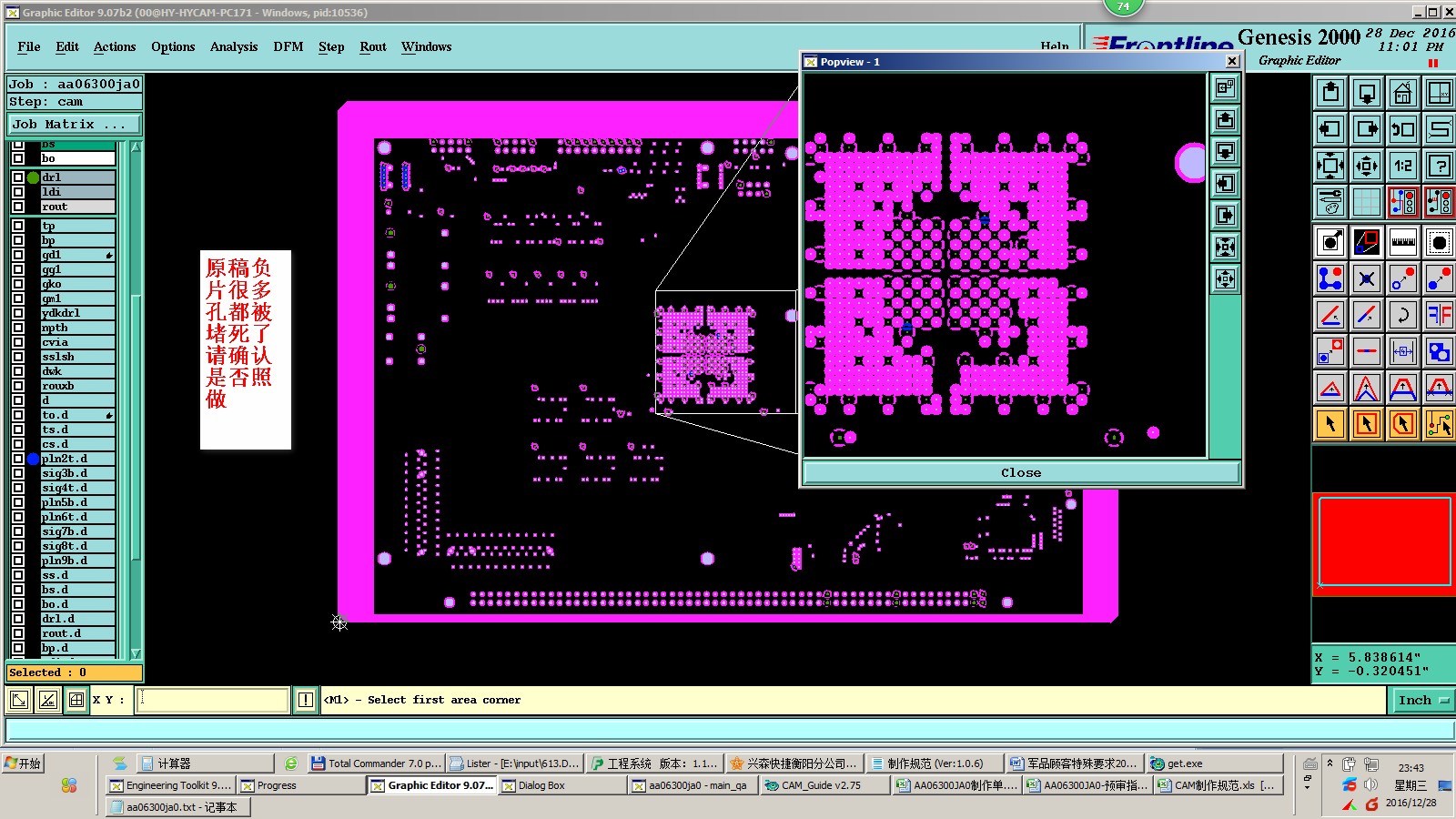Image resolution: width=1456 pixels, height=819 pixels.
Task: Click the exclamation icon beside coordinate field
Action: tap(306, 700)
